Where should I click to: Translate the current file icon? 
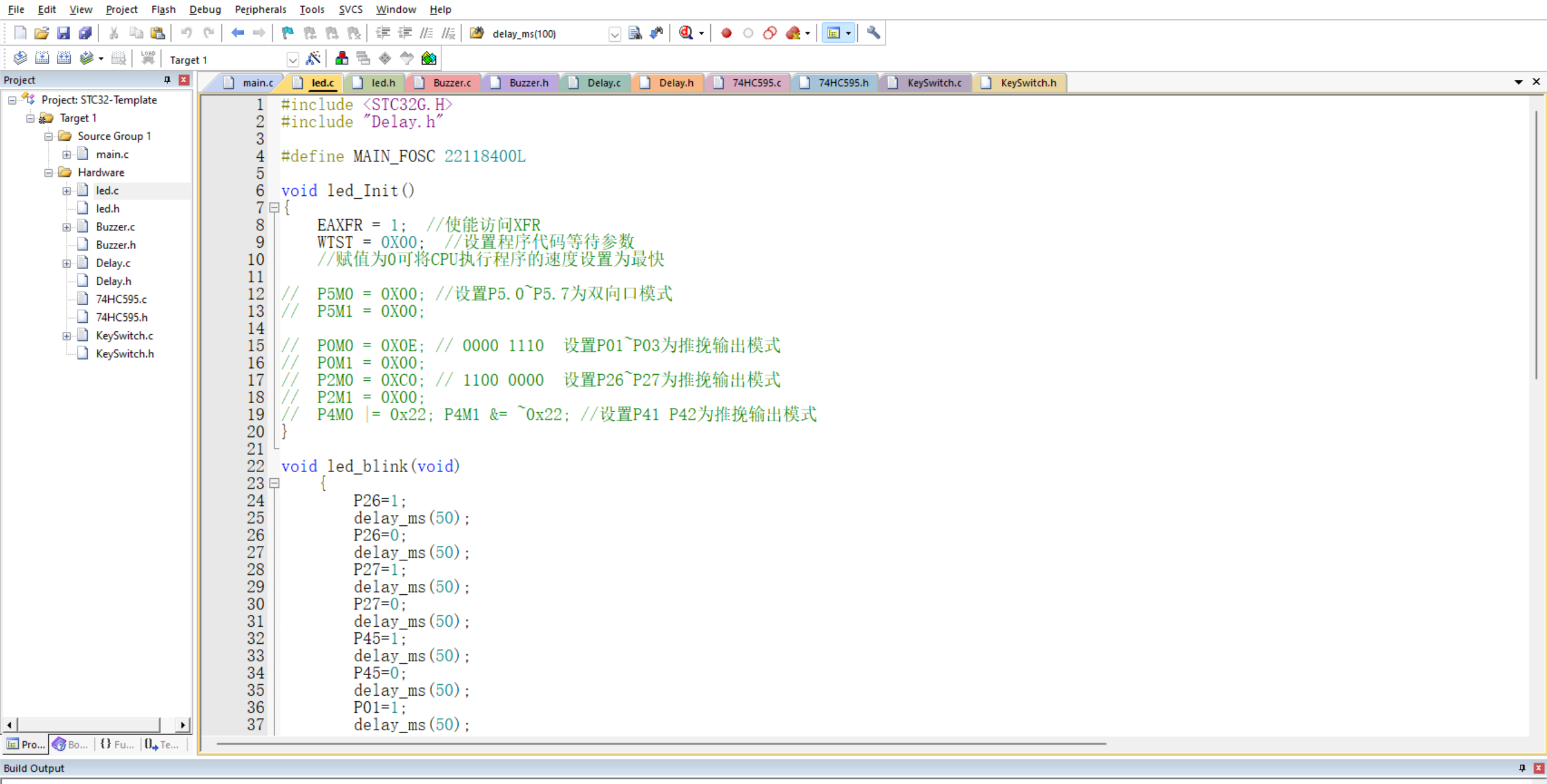coord(20,59)
